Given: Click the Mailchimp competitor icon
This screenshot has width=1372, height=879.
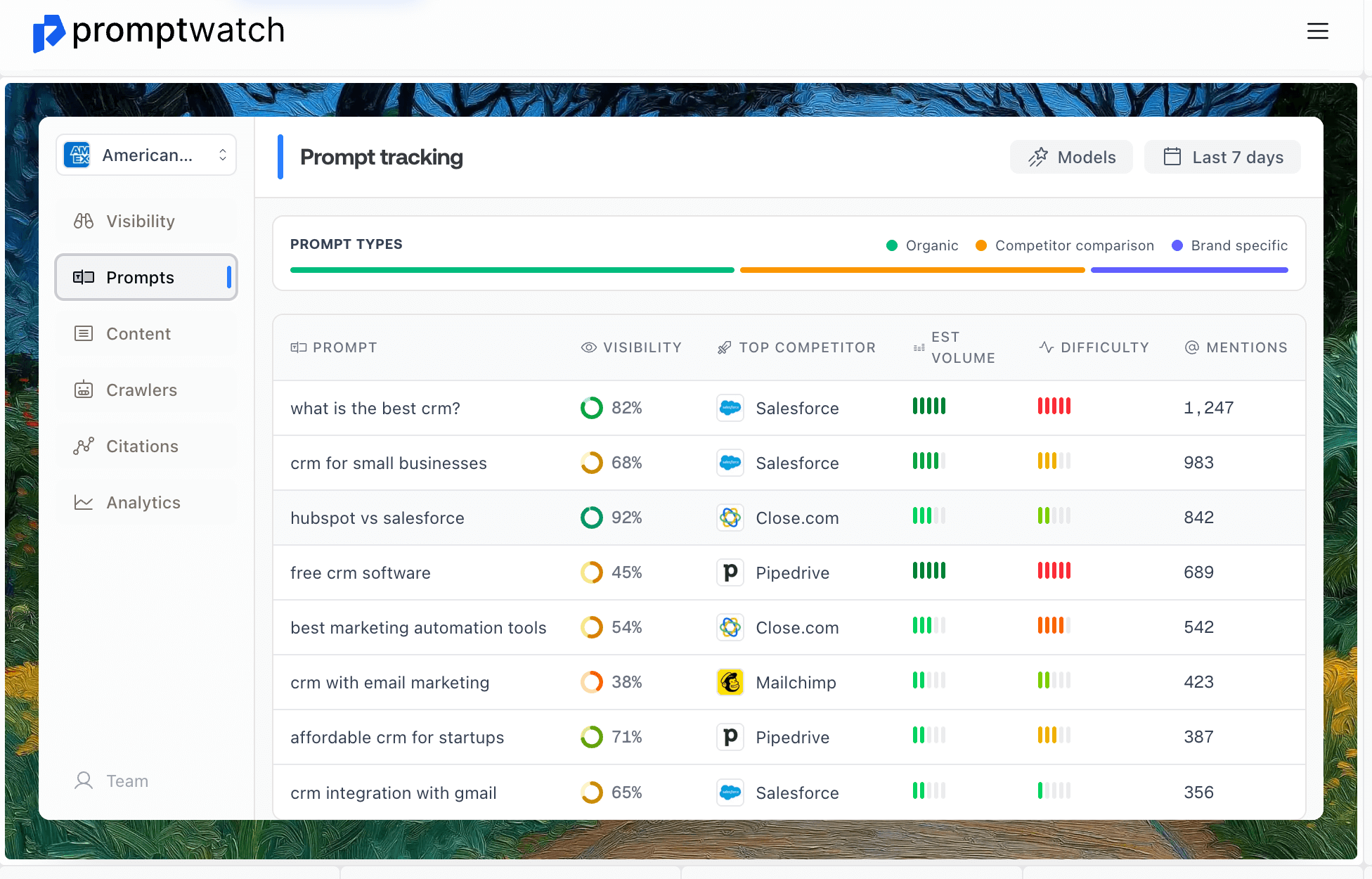Looking at the screenshot, I should point(730,682).
